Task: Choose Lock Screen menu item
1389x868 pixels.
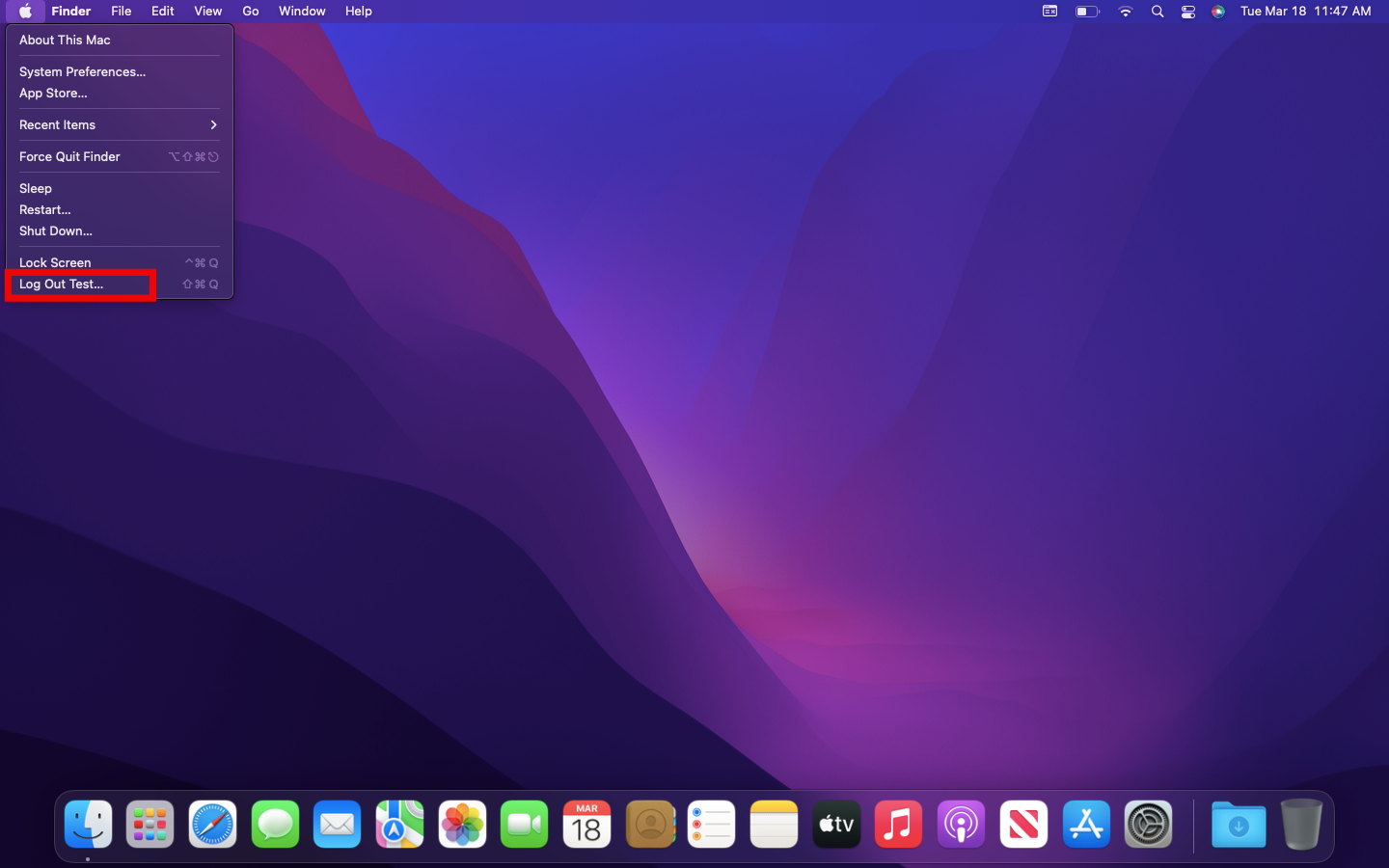Action: coord(120,263)
